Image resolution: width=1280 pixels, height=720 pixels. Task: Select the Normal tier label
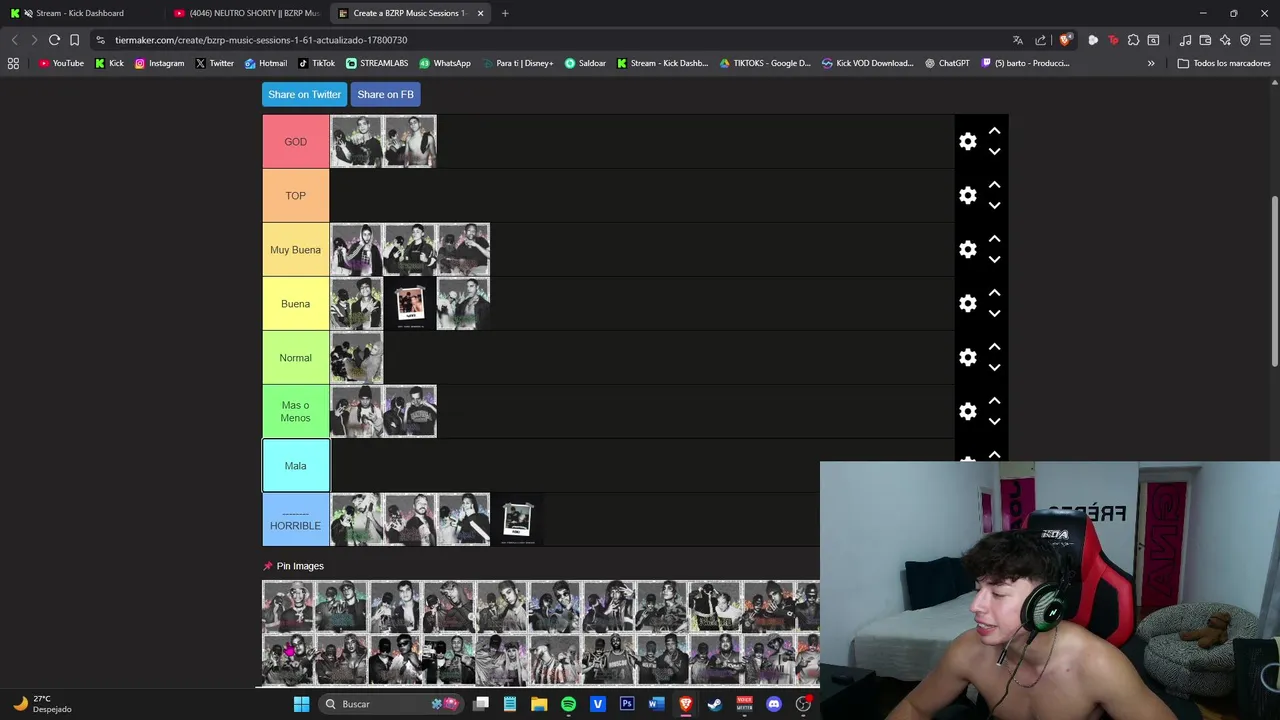296,358
